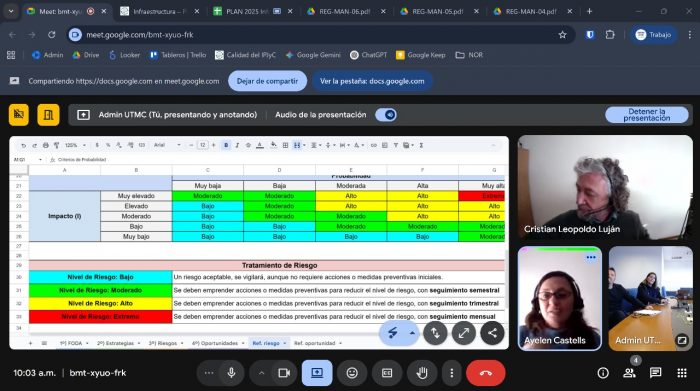Toggle closed captions CC button
700x391 pixels.
click(387, 373)
